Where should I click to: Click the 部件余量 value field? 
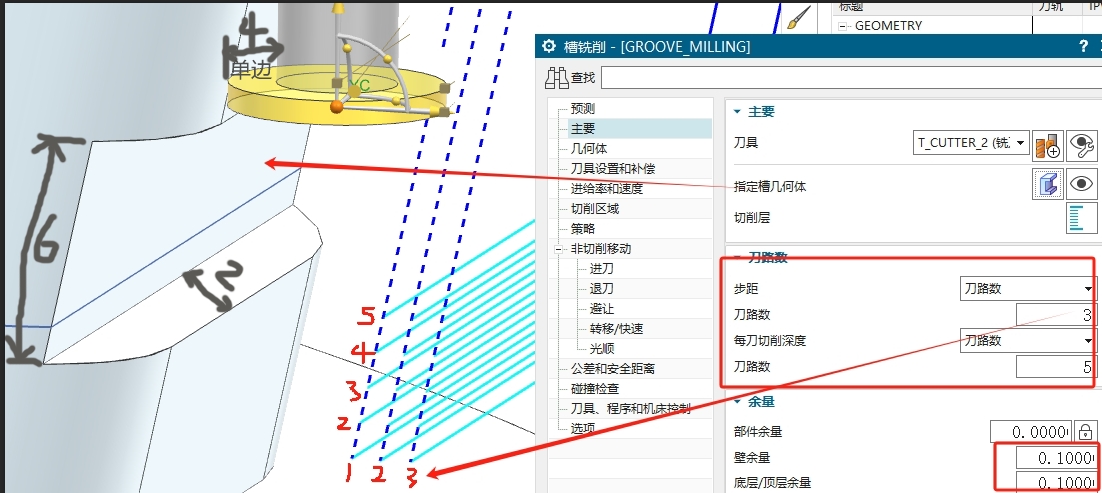tap(1032, 431)
